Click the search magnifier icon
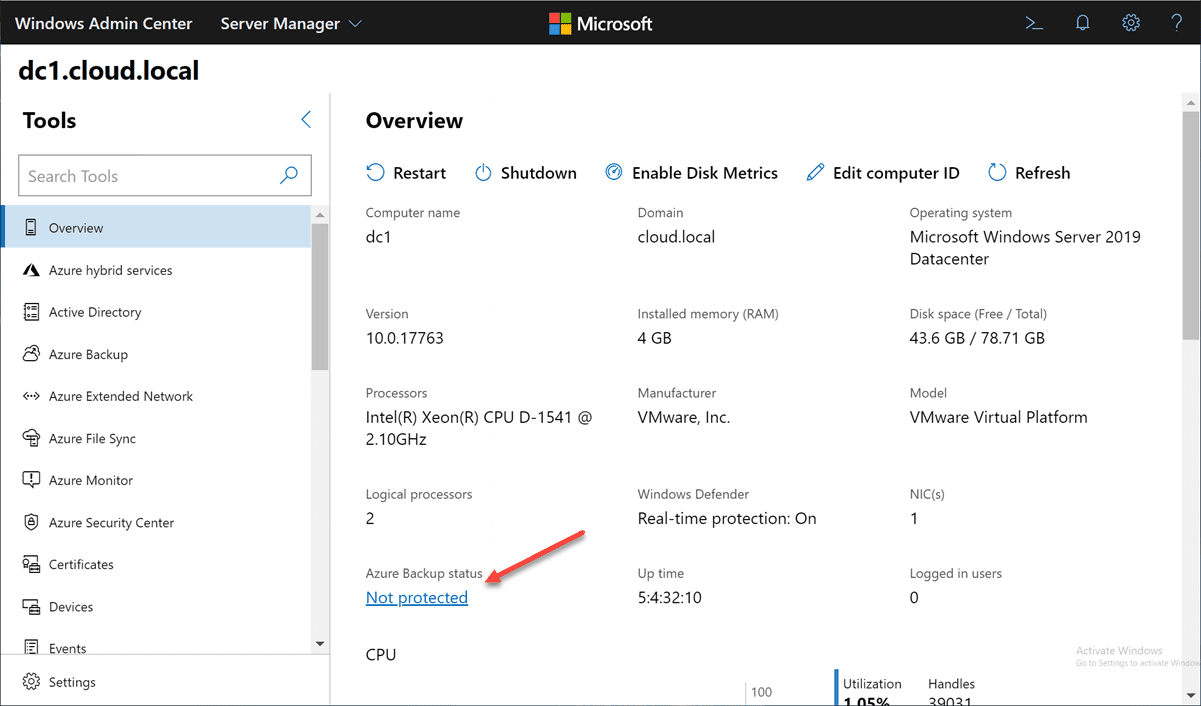This screenshot has height=706, width=1201. (289, 176)
